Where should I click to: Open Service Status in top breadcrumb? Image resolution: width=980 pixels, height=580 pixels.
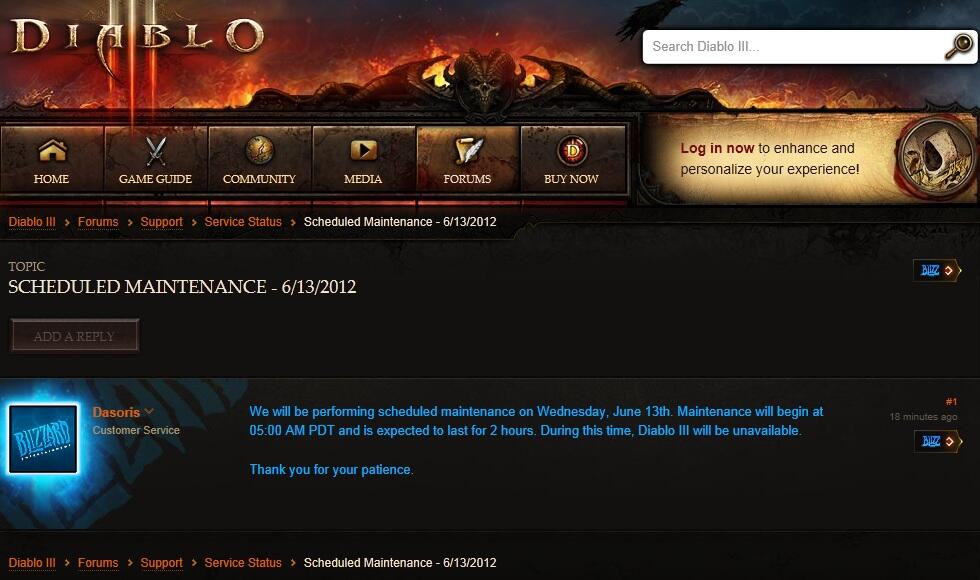[242, 222]
